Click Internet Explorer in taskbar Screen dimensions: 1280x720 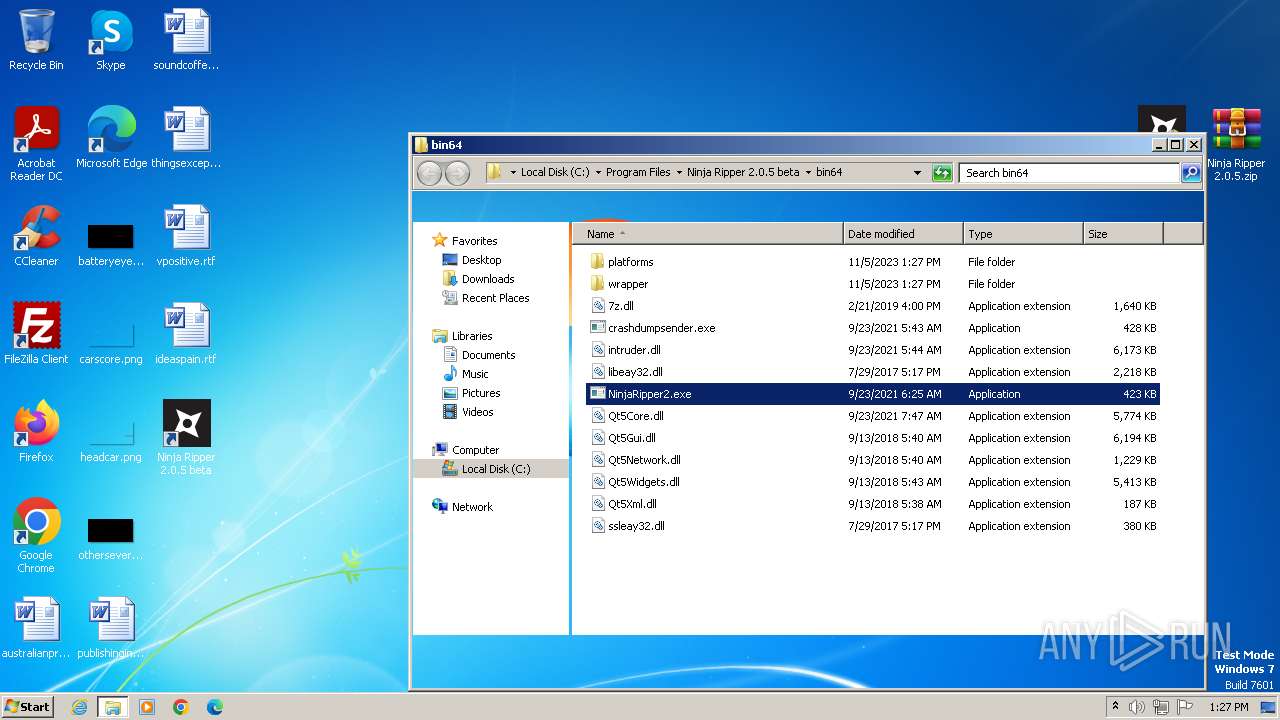click(x=80, y=707)
